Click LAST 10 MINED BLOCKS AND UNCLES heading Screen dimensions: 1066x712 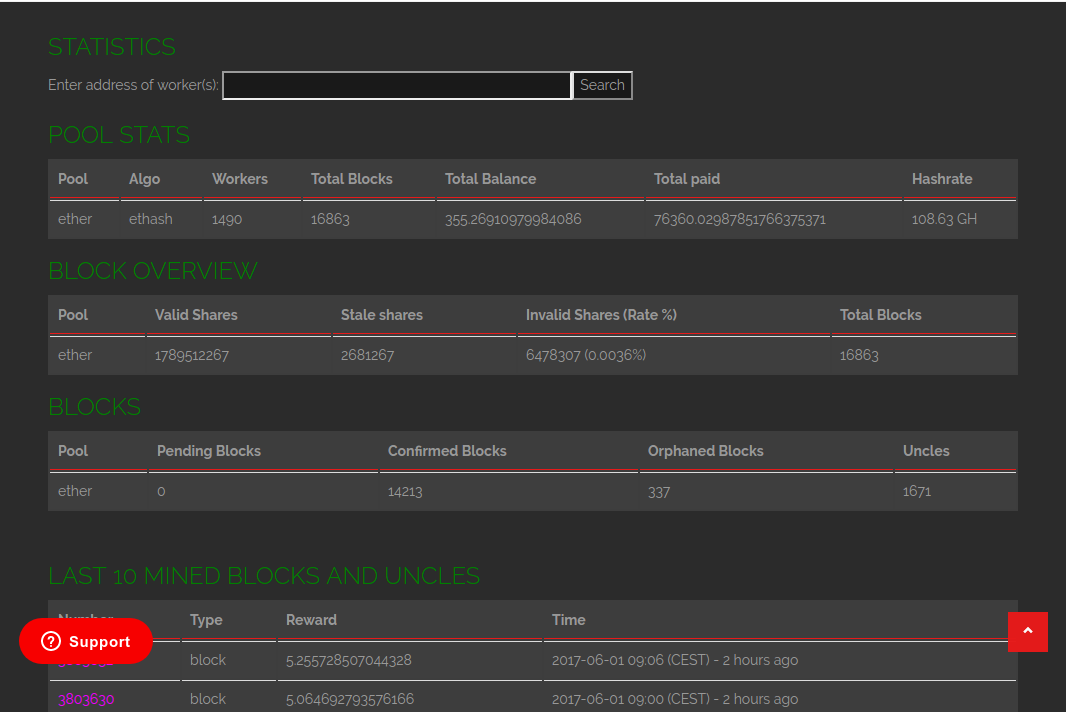[x=264, y=576]
